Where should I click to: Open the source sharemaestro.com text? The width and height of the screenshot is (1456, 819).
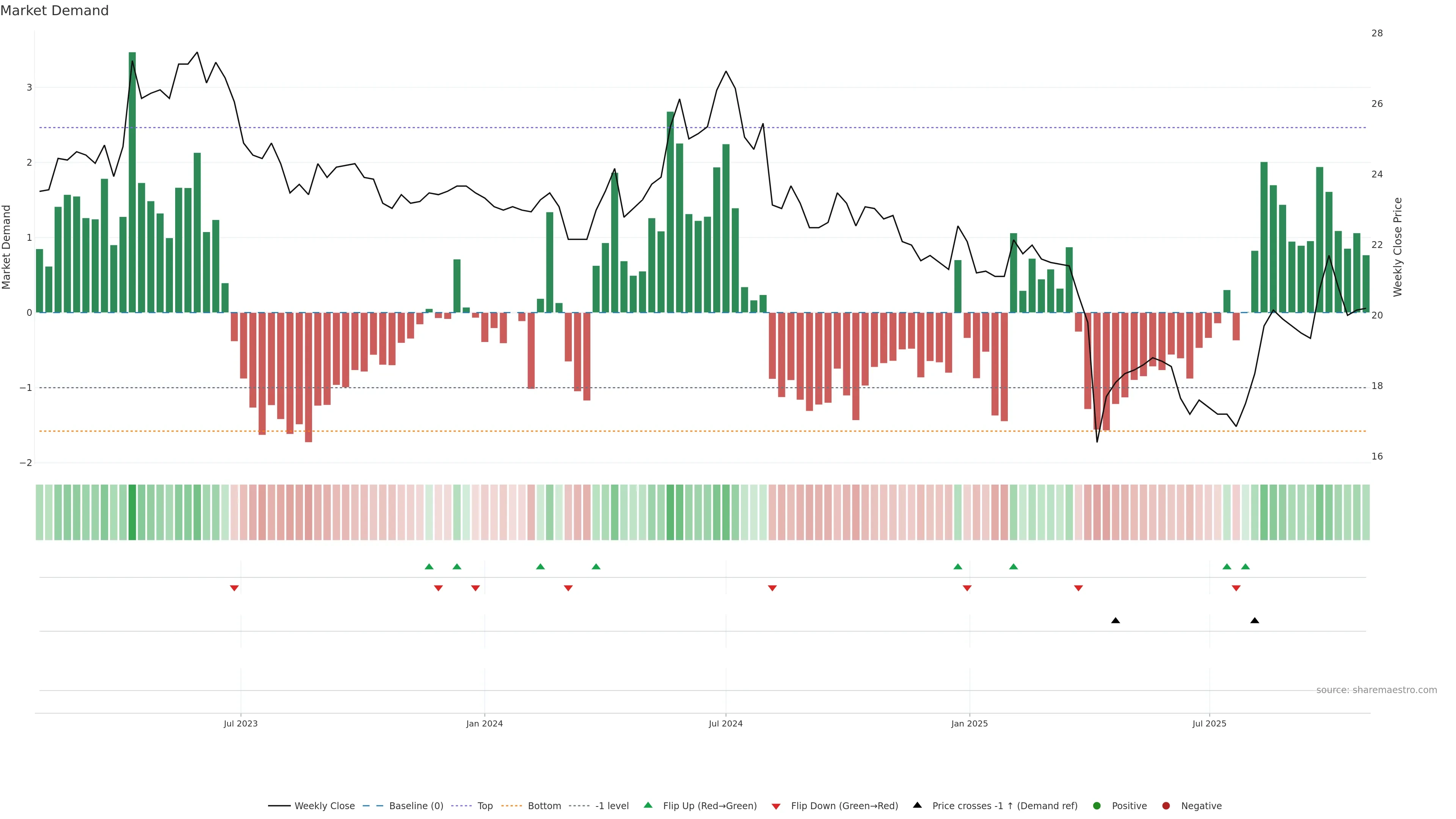1376,690
